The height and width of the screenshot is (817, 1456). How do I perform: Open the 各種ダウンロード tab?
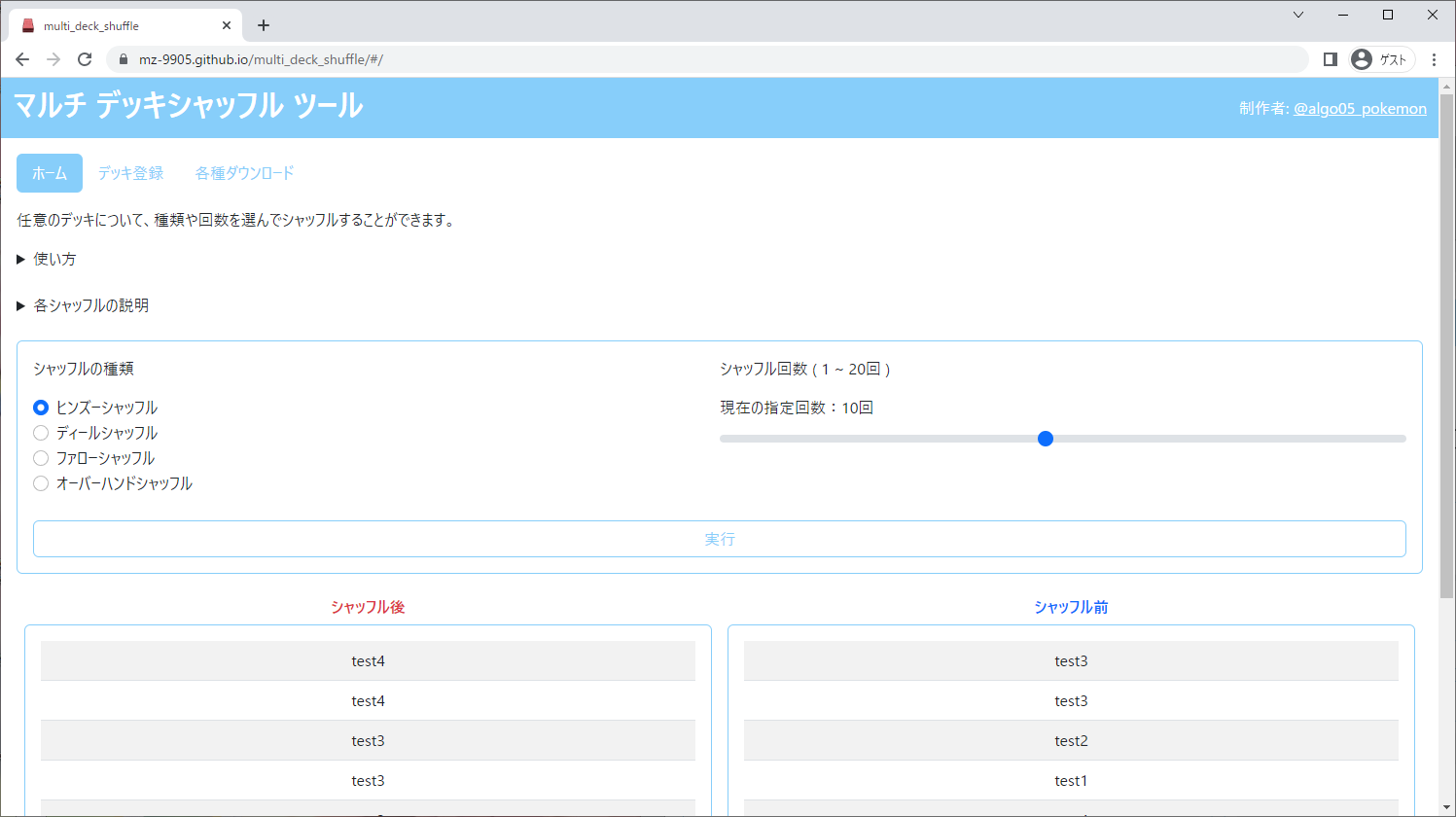(x=243, y=172)
